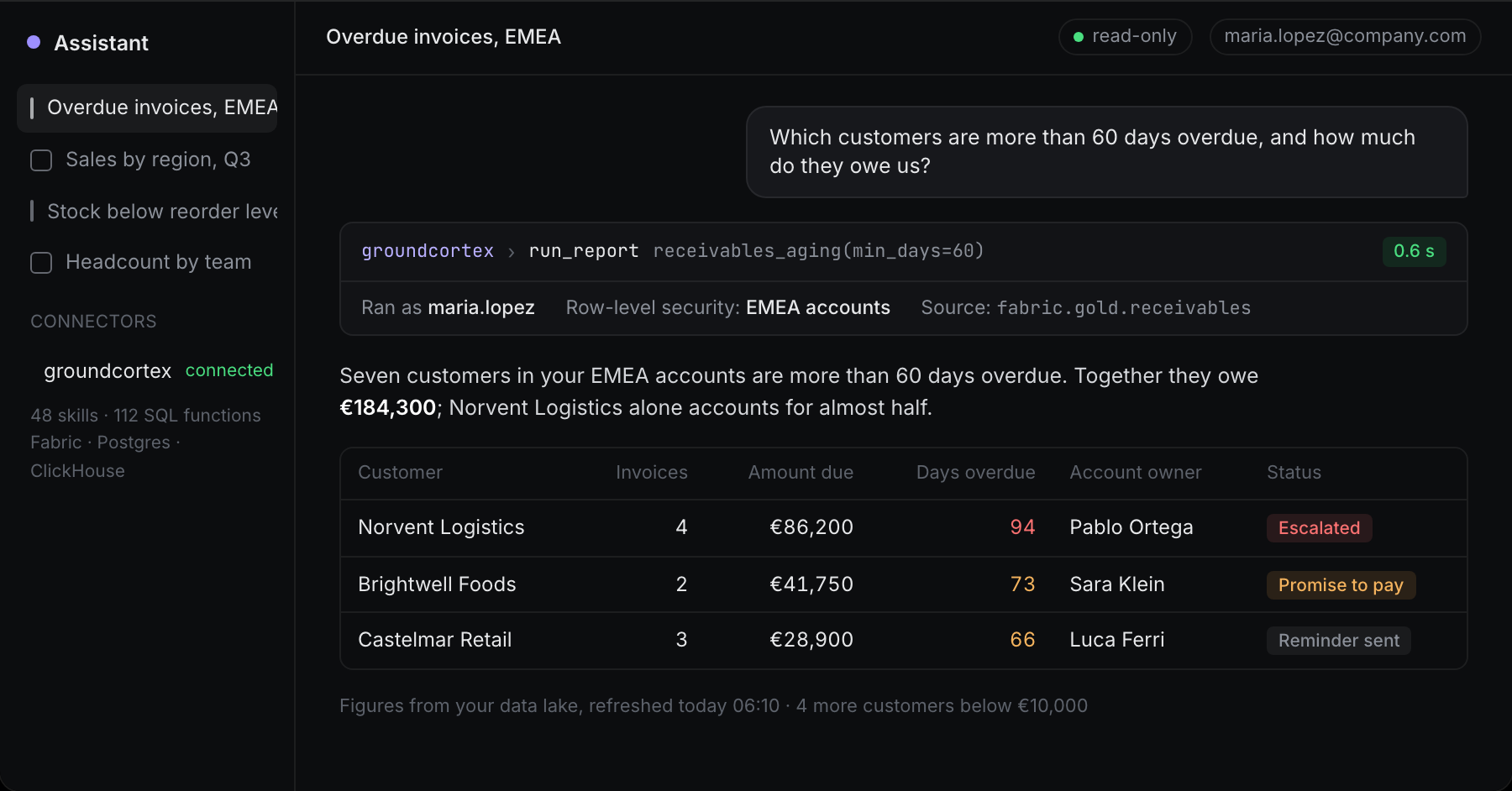Click the Account owner column header
Screen dimensions: 1512x791
(1136, 473)
